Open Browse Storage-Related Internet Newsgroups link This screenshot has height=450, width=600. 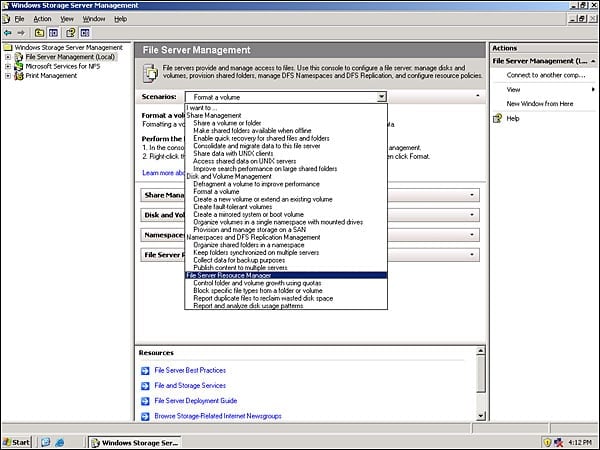click(x=218, y=416)
